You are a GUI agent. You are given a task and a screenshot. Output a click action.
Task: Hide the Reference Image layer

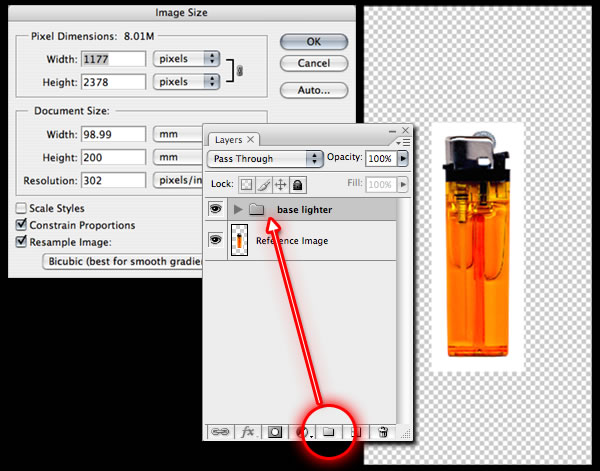(216, 240)
